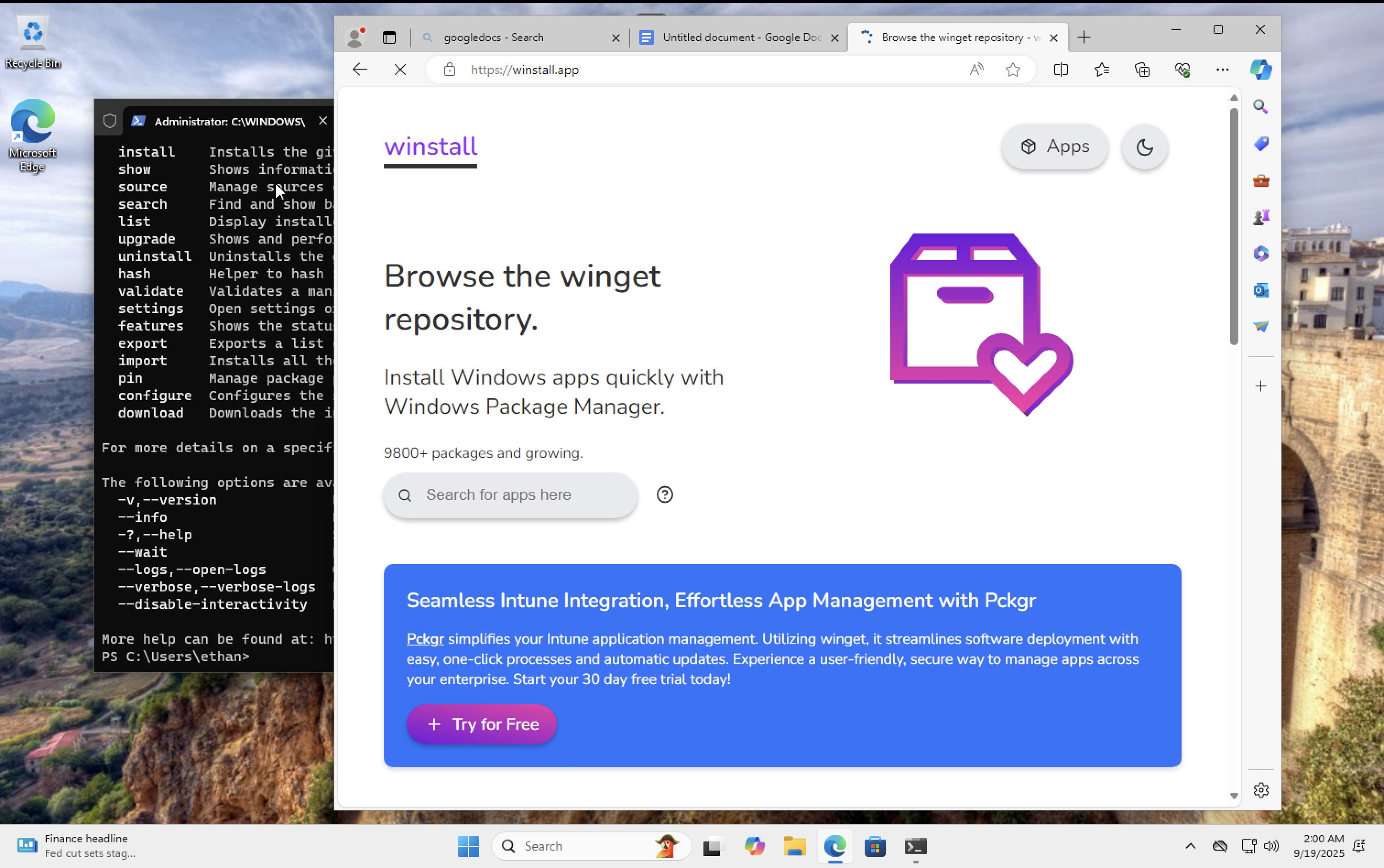Open the Copilot sidebar icon
The image size is (1384, 868).
point(1260,70)
